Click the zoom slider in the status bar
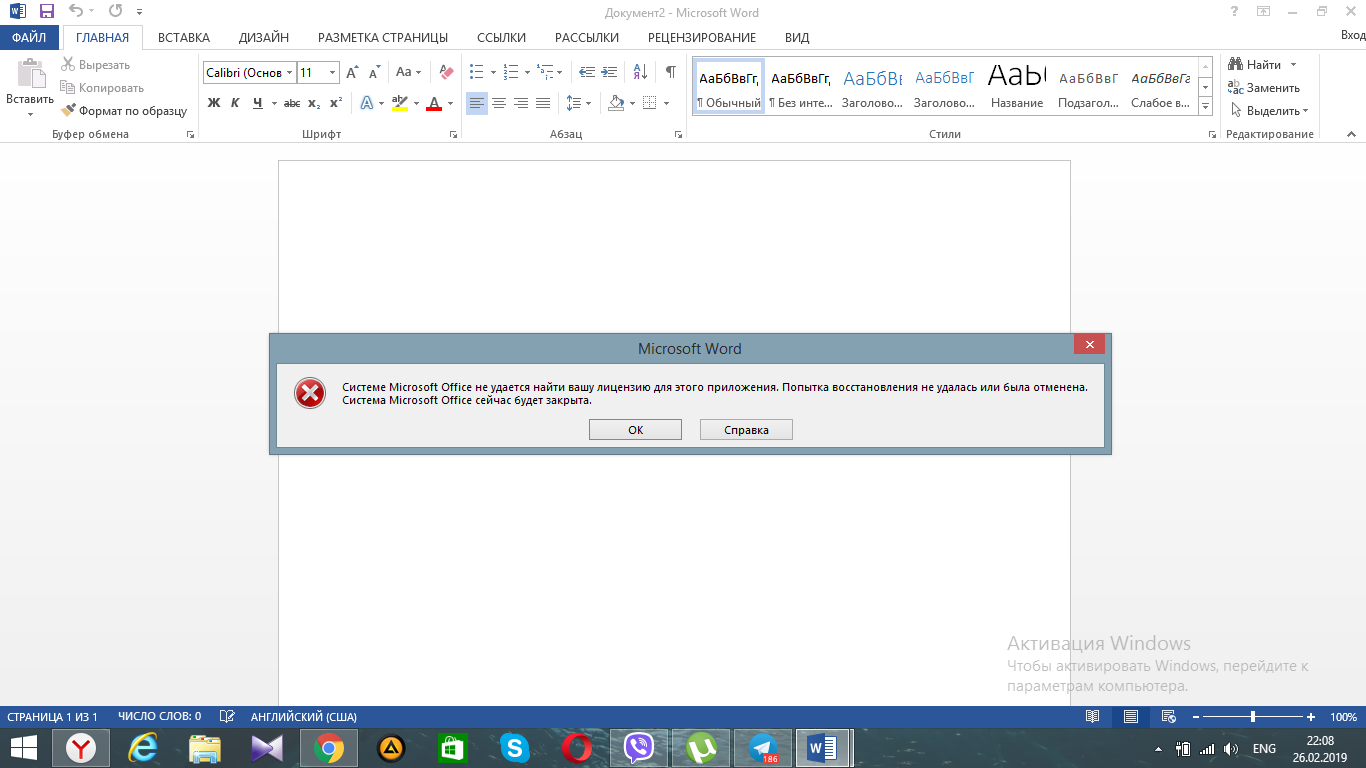The image size is (1366, 768). click(x=1253, y=717)
